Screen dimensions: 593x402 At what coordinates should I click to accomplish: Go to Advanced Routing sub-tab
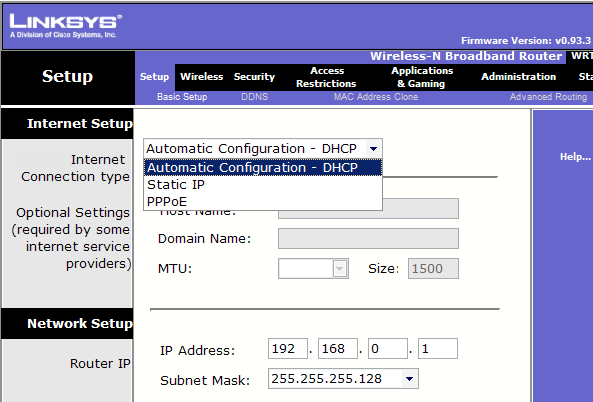[548, 97]
